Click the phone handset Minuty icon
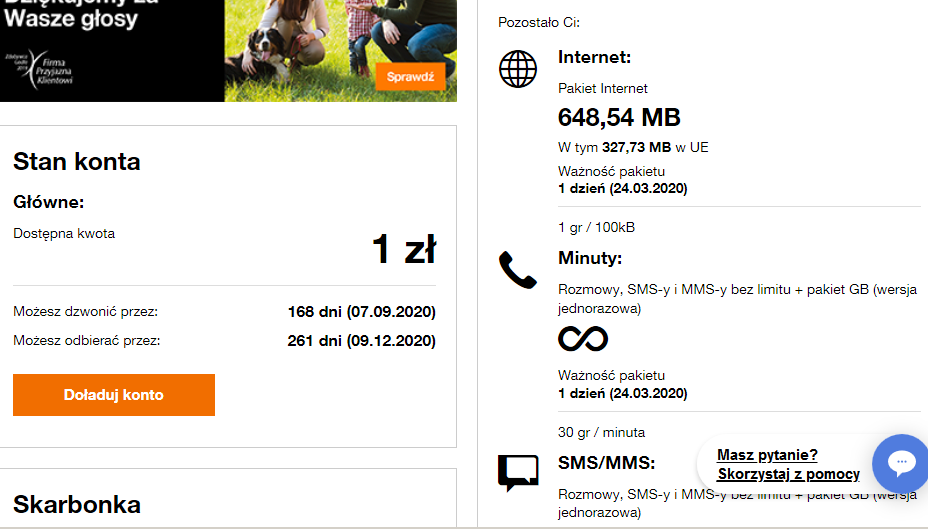Viewport: 928px width, 529px height. click(x=518, y=270)
